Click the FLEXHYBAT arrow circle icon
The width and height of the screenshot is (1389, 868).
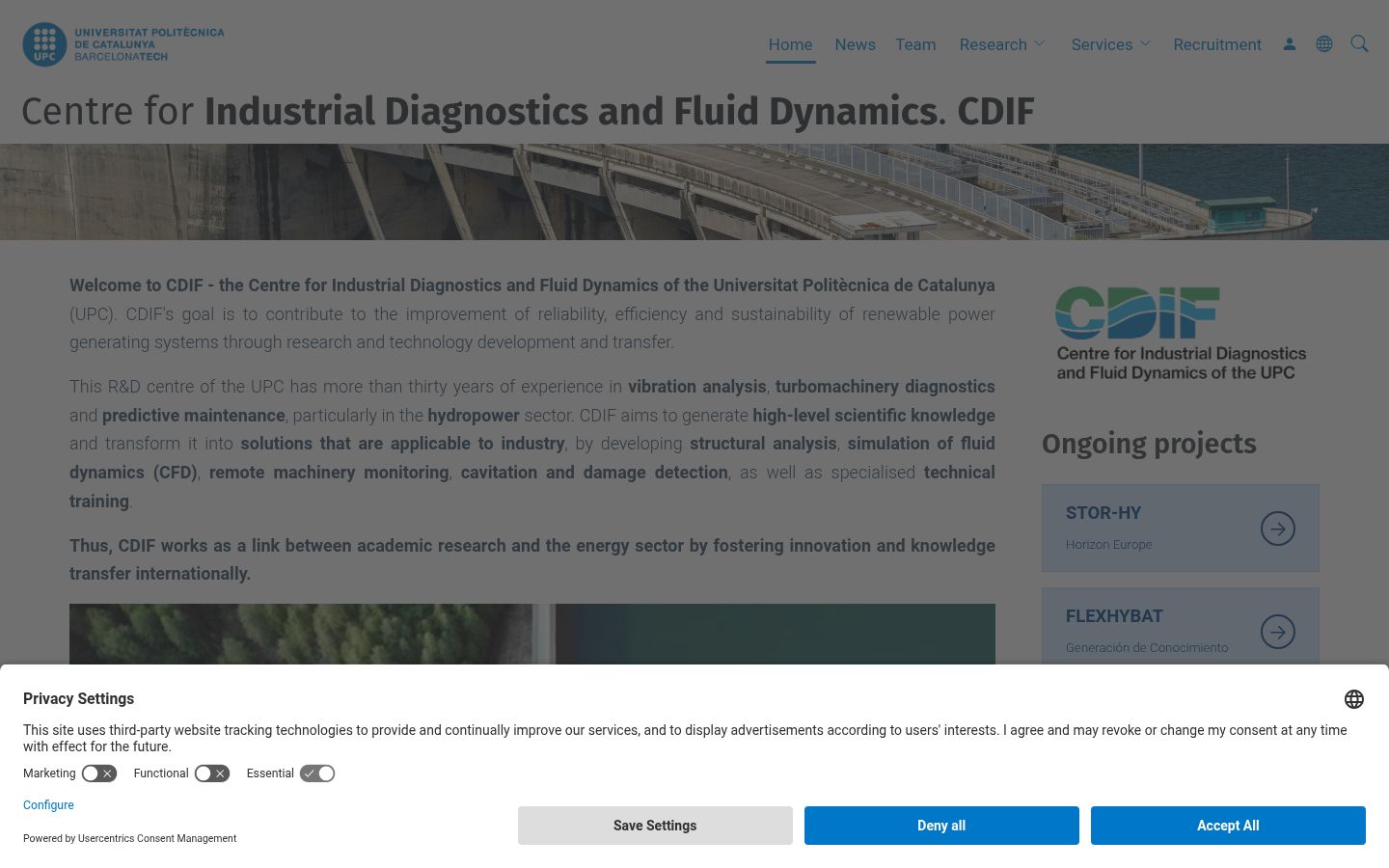pos(1278,632)
